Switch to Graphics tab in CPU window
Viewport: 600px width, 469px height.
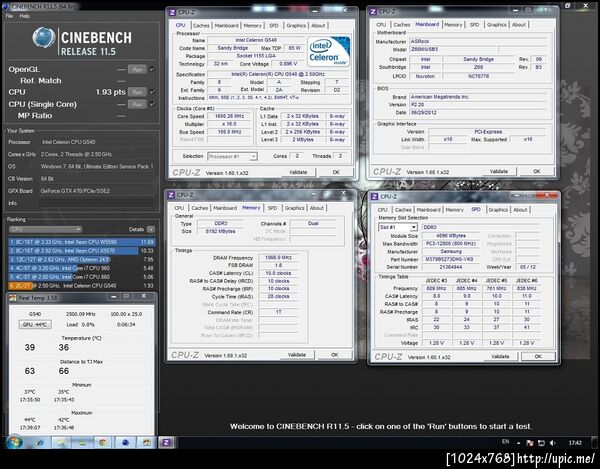[x=296, y=26]
